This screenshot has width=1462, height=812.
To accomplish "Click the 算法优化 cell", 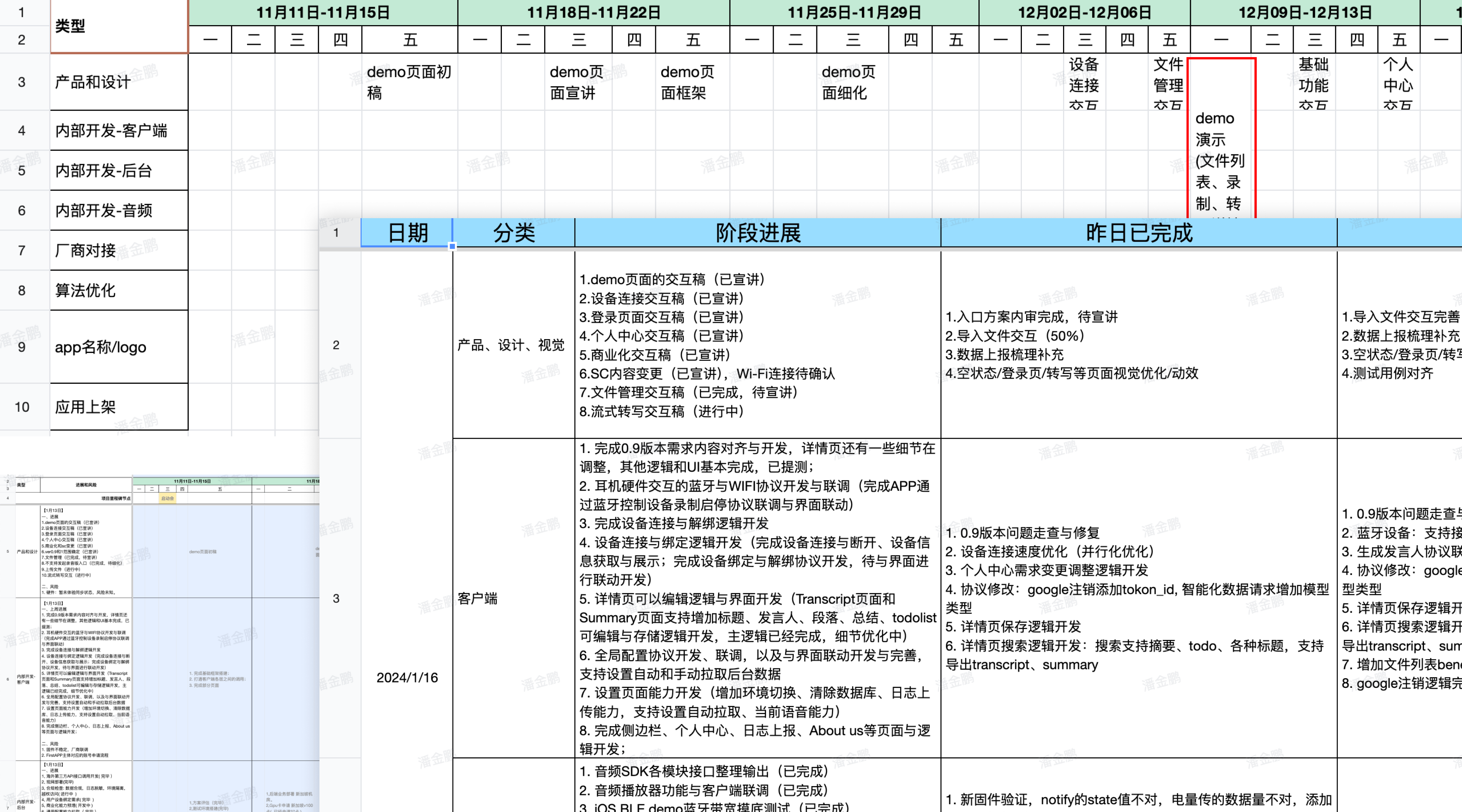I will click(x=119, y=290).
